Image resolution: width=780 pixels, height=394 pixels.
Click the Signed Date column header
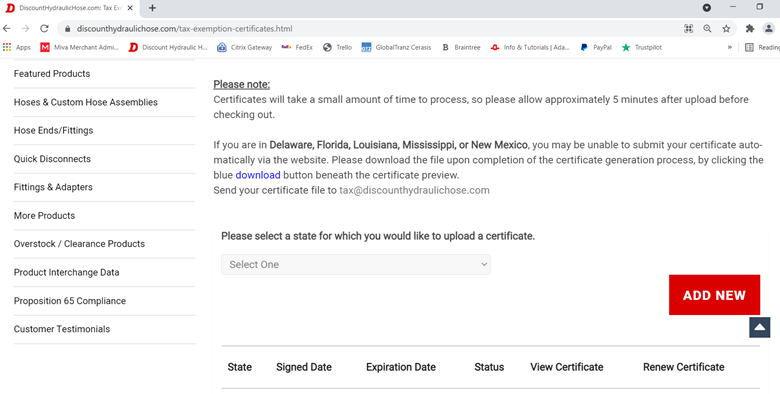[x=304, y=367]
